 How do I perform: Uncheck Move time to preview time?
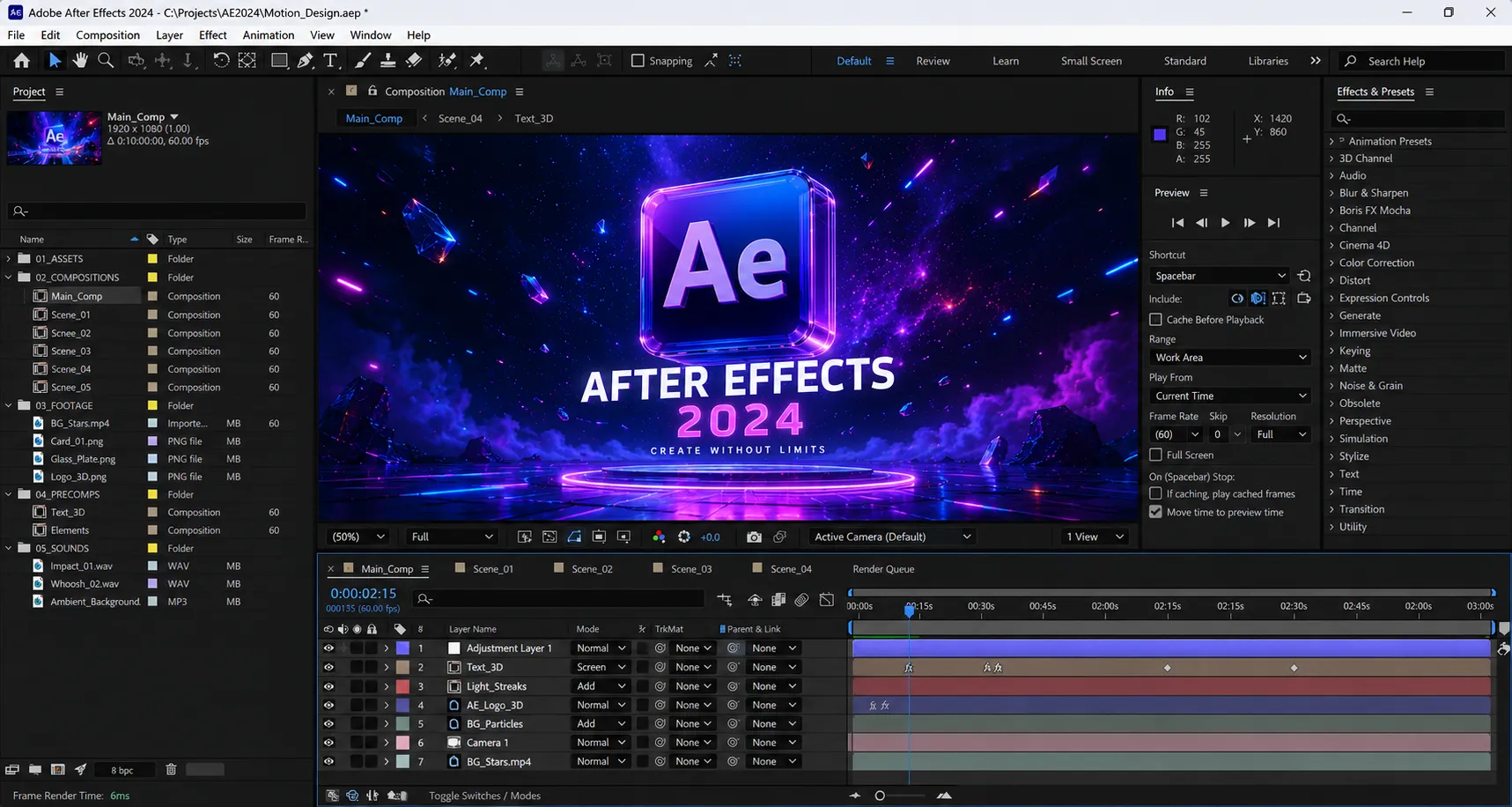click(1155, 512)
